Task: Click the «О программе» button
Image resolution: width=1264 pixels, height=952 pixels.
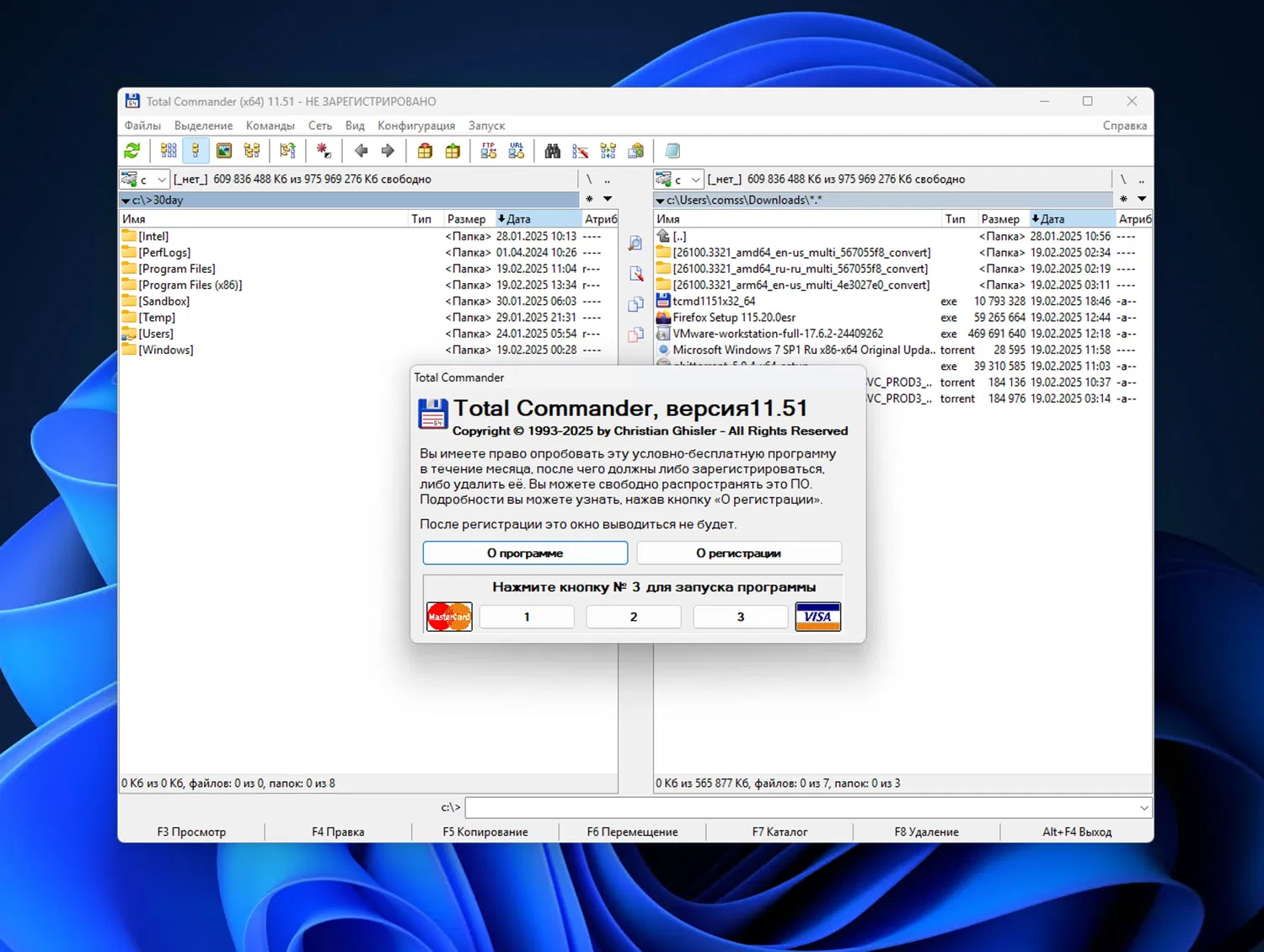Action: [525, 553]
